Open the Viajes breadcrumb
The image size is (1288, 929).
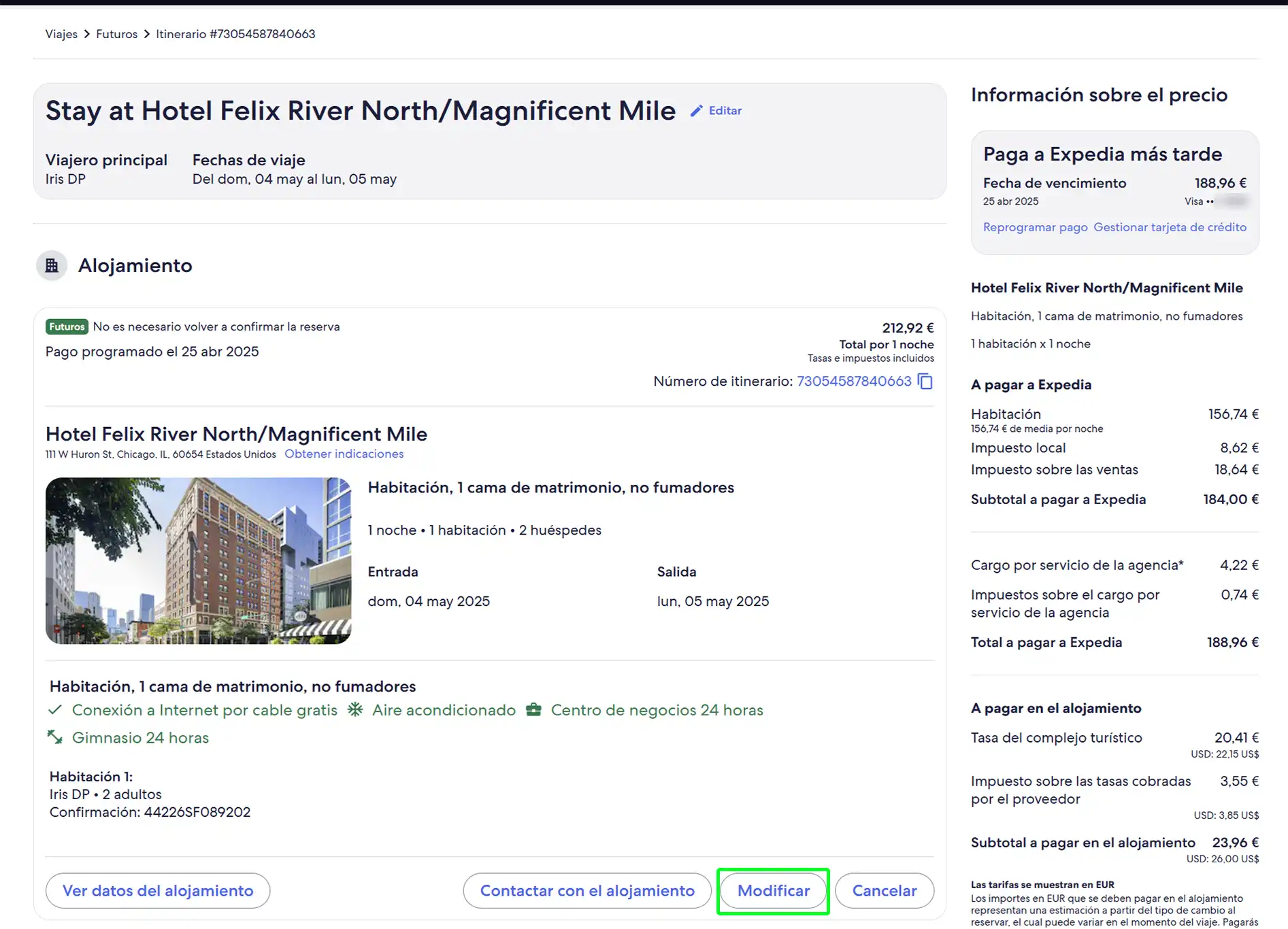point(61,34)
